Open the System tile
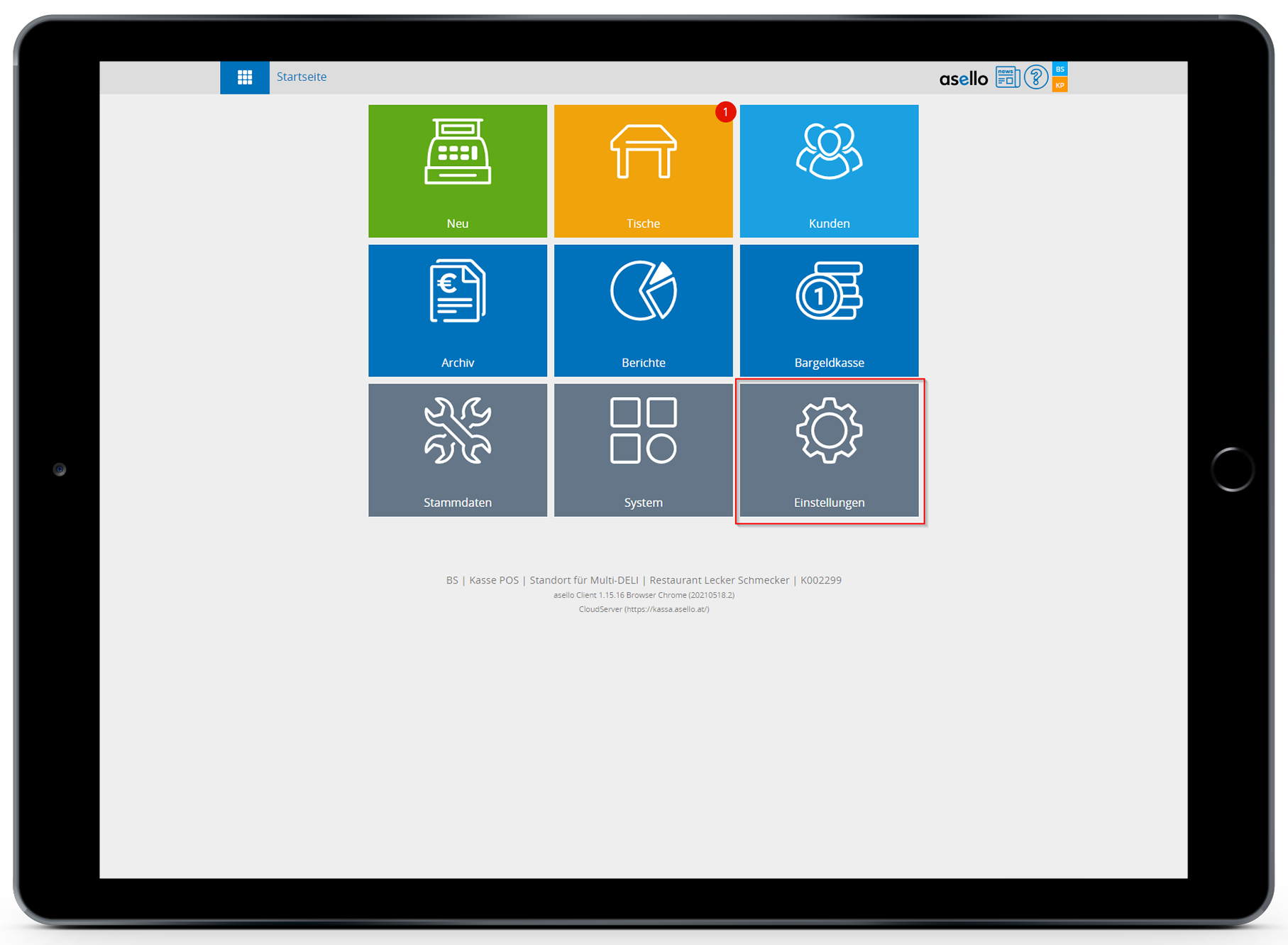 click(x=643, y=449)
